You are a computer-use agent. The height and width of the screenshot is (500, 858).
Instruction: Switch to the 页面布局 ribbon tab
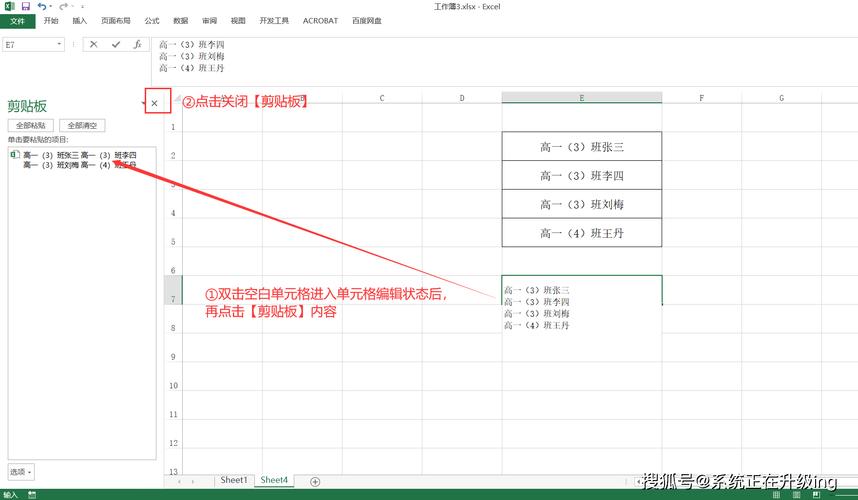115,21
